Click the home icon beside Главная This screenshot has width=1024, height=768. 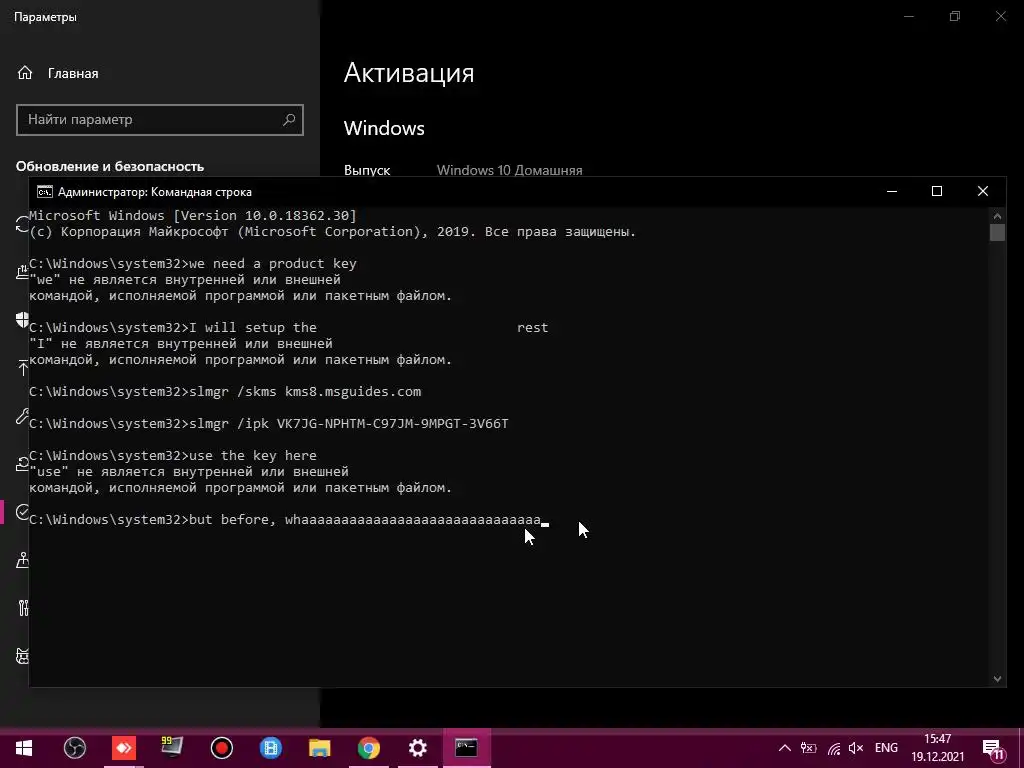25,73
